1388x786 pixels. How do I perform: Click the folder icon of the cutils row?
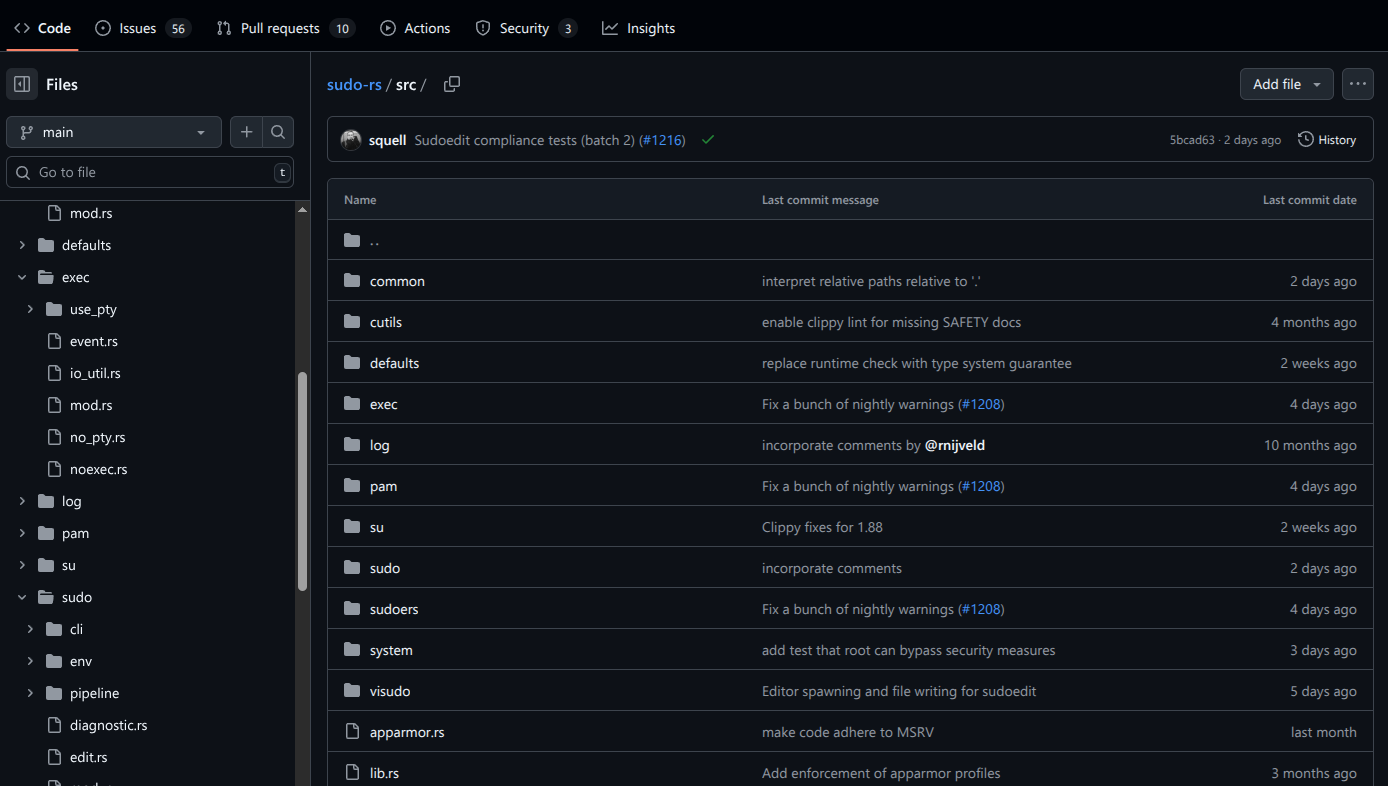point(352,322)
